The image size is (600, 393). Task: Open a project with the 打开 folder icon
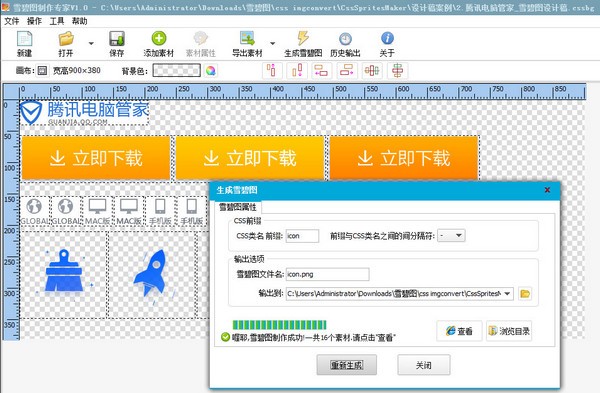point(66,39)
